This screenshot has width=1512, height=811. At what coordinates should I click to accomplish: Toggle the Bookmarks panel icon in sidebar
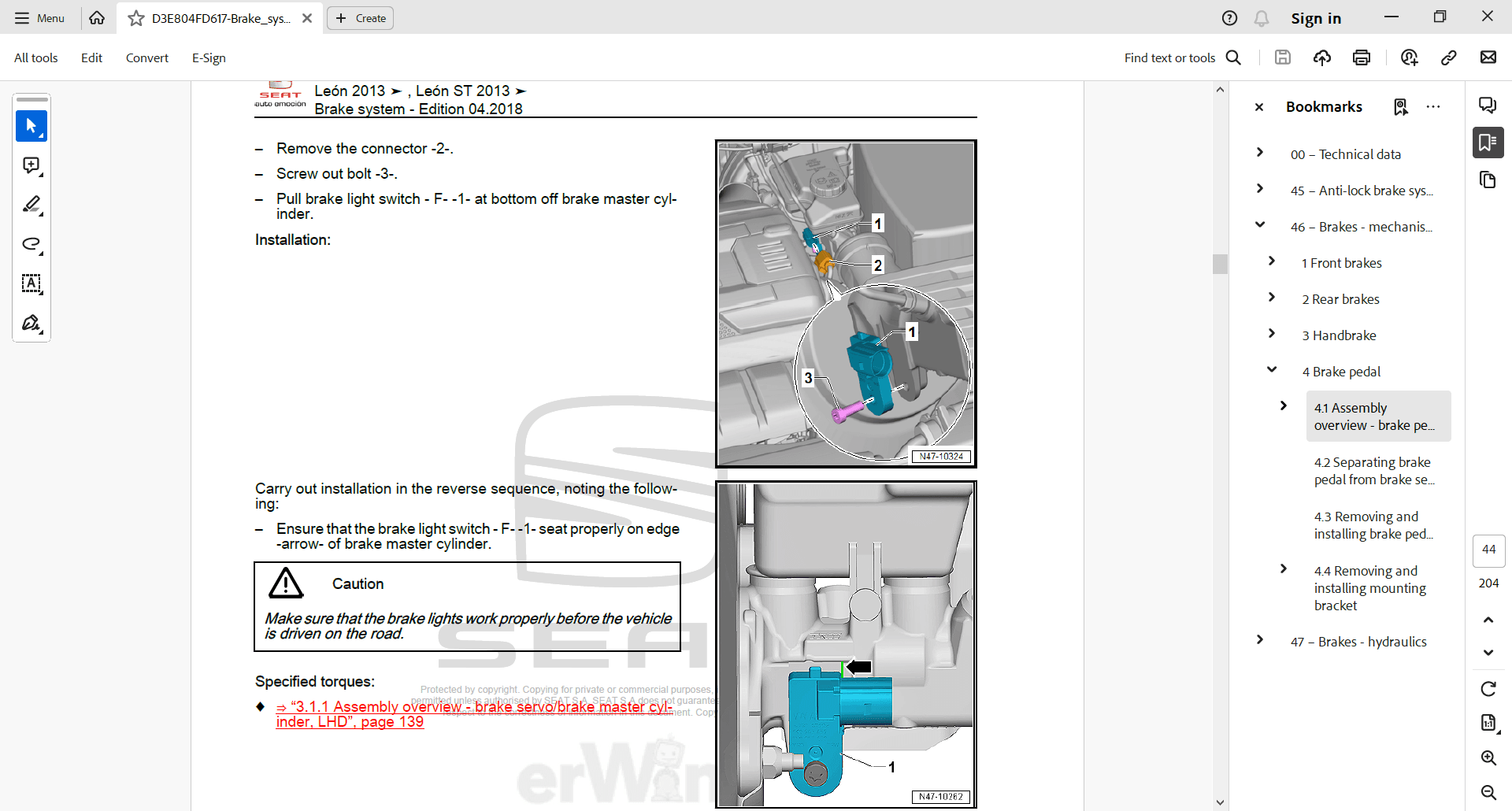click(x=1488, y=143)
